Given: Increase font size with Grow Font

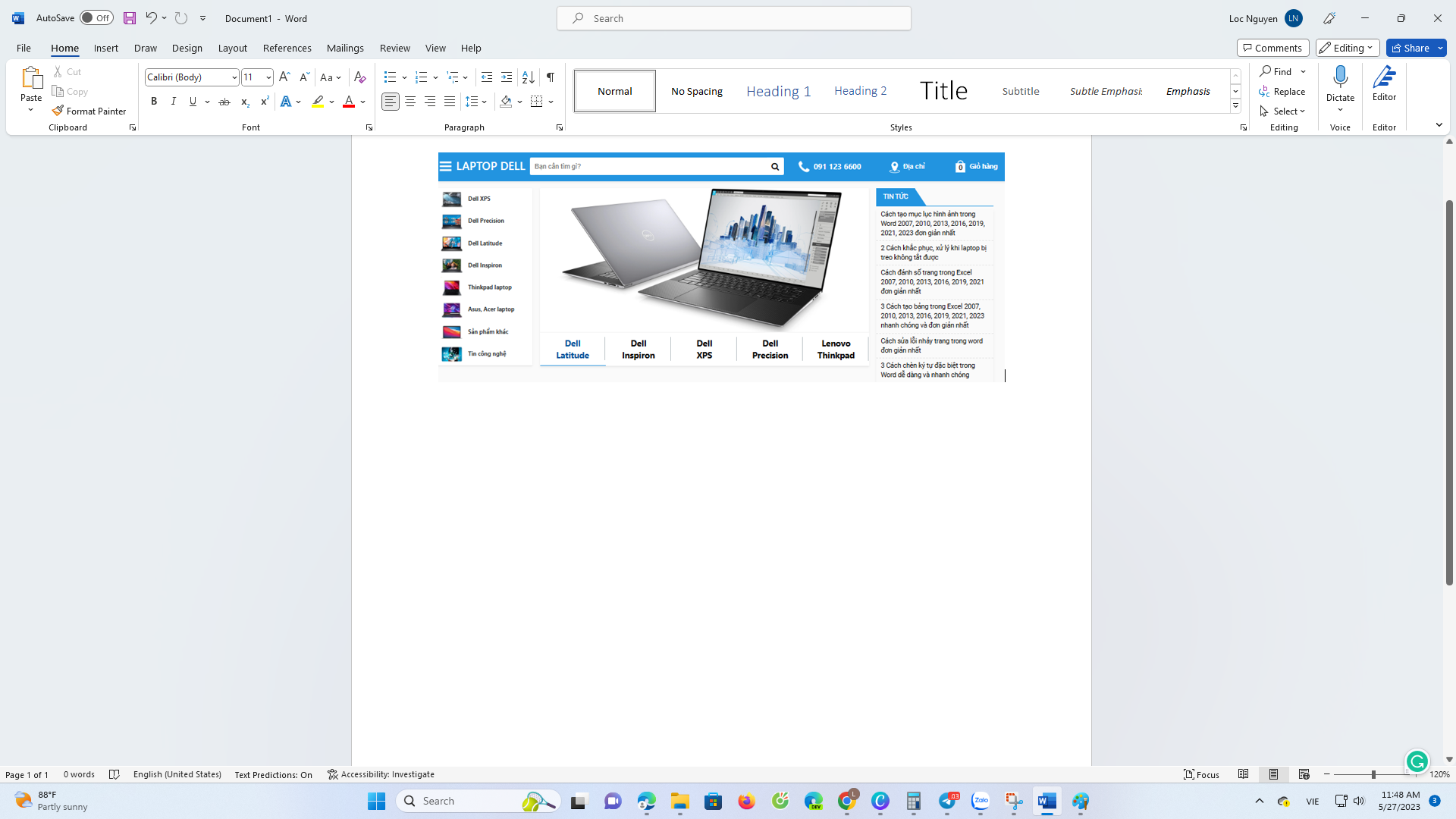Looking at the screenshot, I should coord(284,77).
